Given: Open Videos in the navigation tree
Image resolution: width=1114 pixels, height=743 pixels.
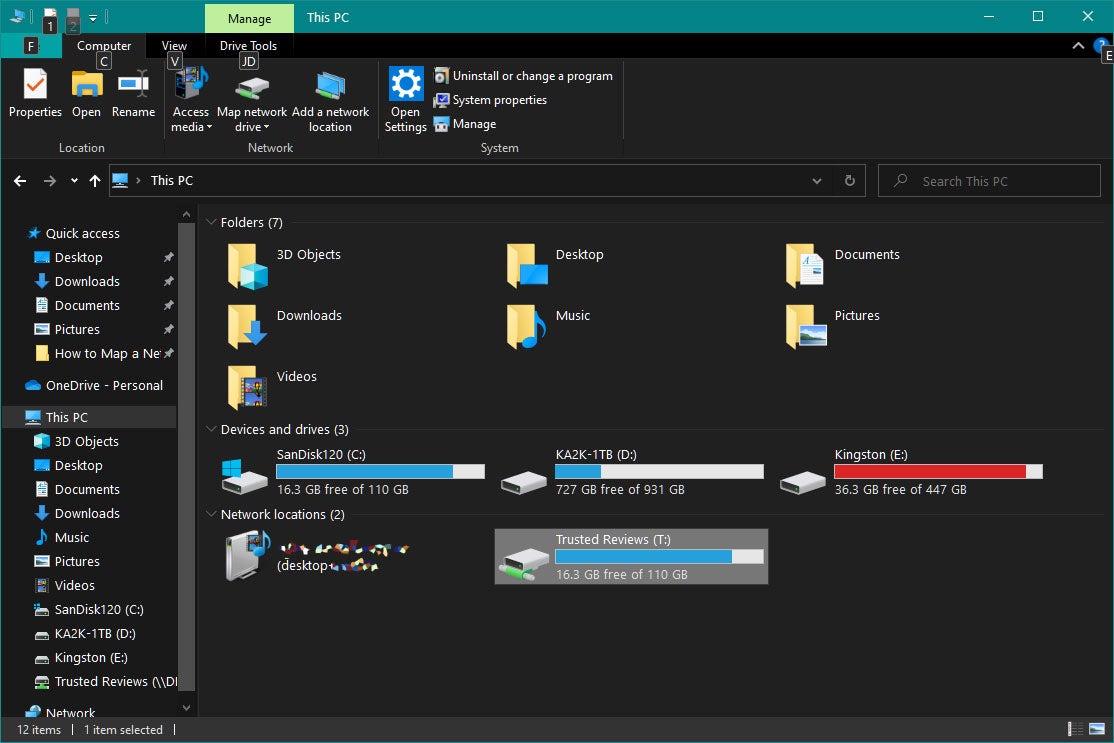Looking at the screenshot, I should (75, 585).
